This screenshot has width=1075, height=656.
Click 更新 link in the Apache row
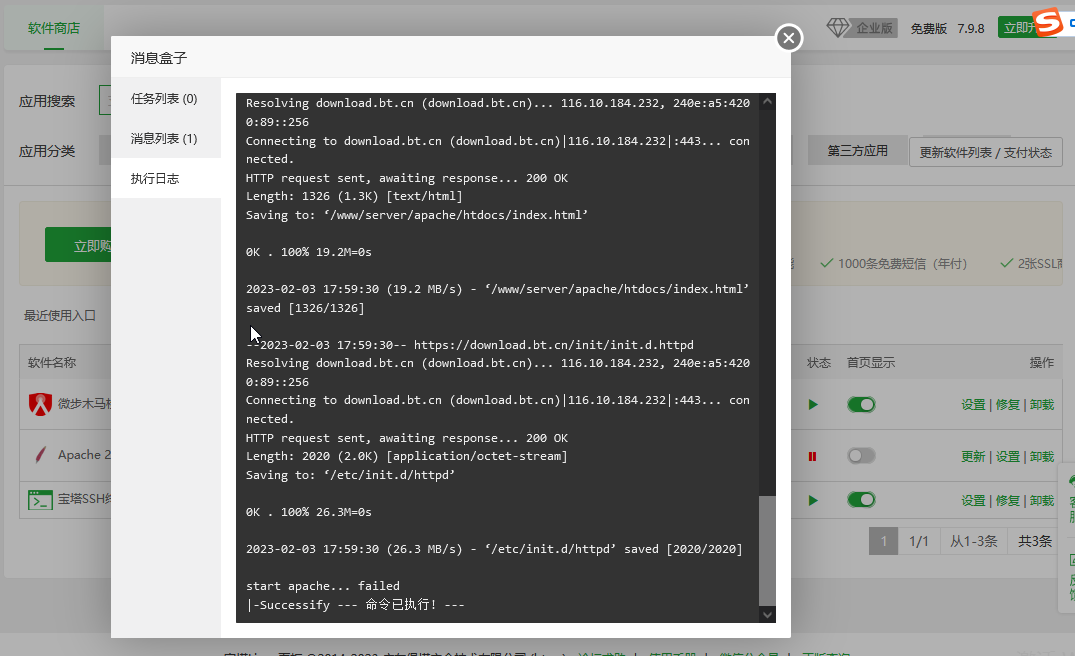(973, 457)
